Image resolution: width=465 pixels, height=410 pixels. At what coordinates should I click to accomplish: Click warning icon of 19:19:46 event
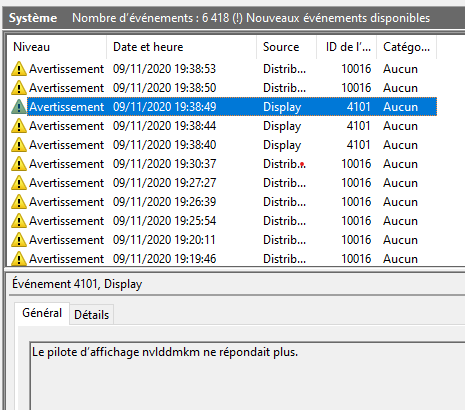[x=19, y=259]
